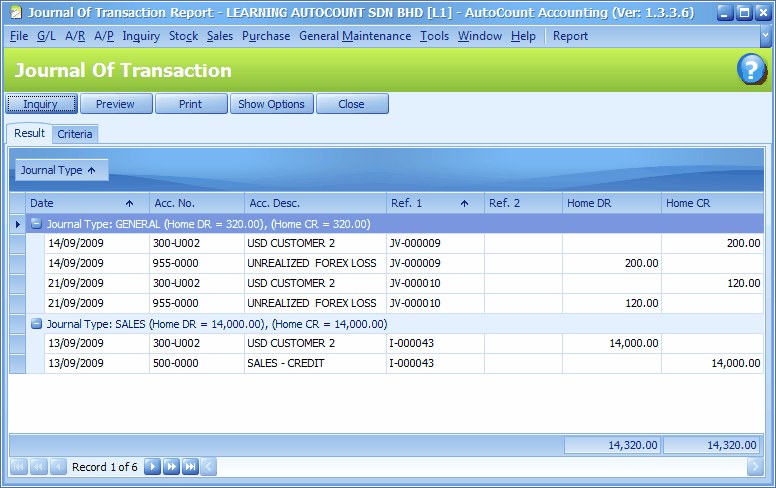Viewport: 776px width, 488px height.
Task: Collapse the GENERAL journal type group
Action: (x=36, y=224)
